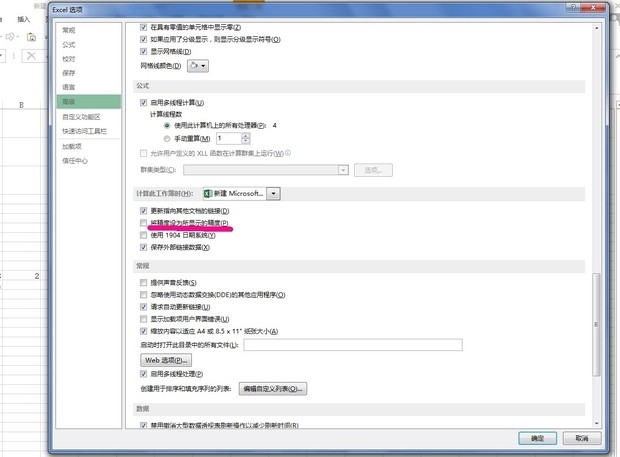
Task: Open 网格线颜色 dropdown arrow
Action: [204, 66]
